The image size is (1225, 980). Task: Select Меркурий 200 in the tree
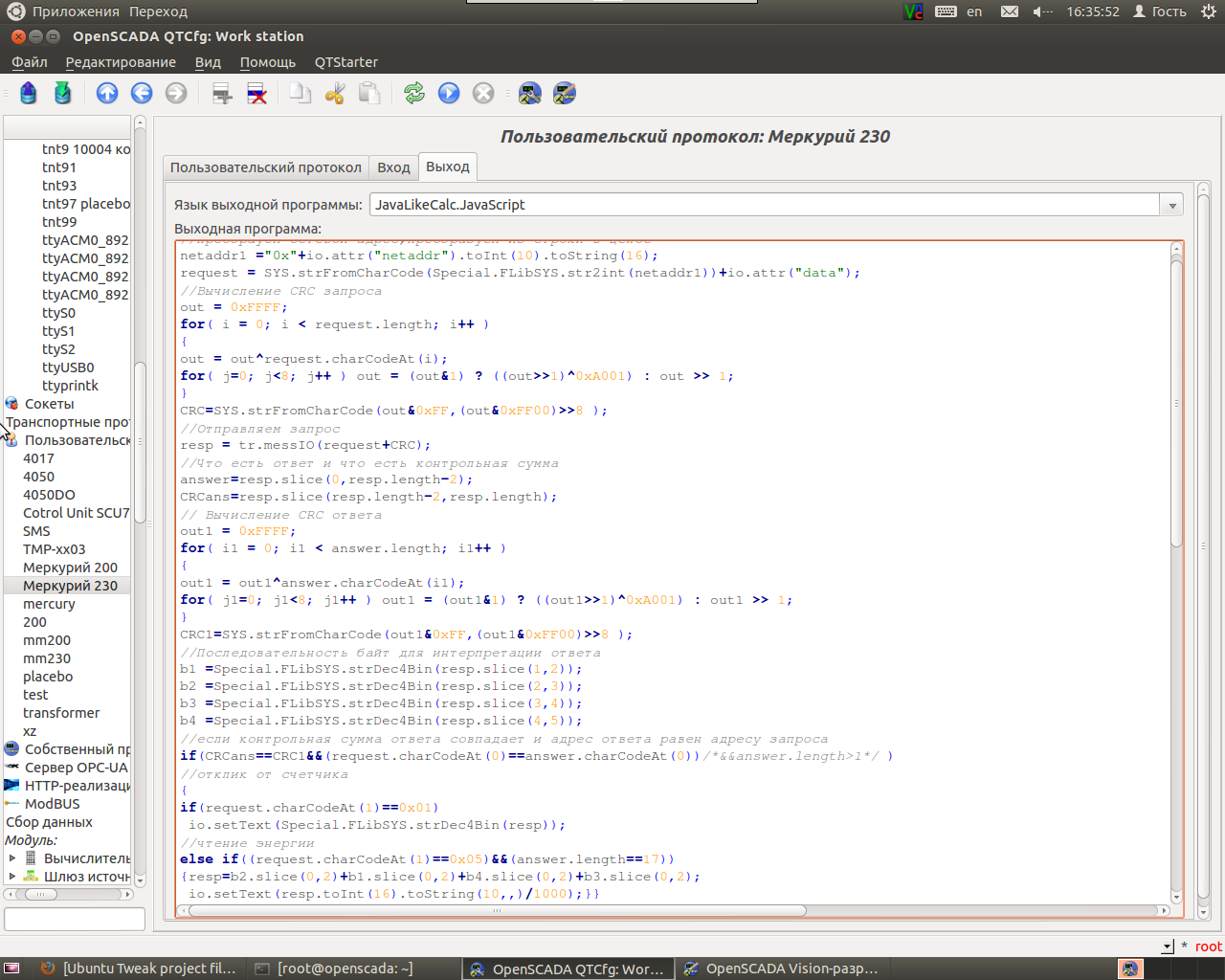pyautogui.click(x=70, y=568)
